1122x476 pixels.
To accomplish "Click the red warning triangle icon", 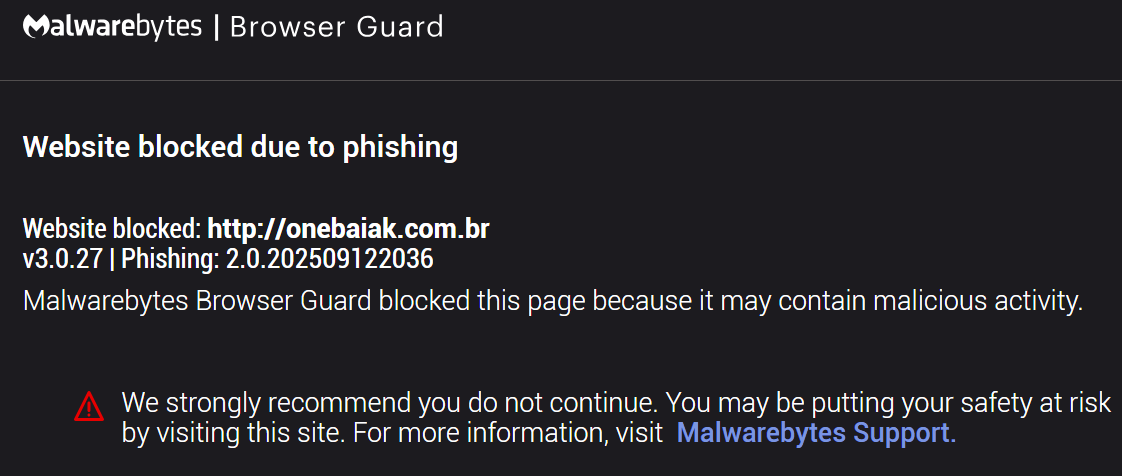I will coord(89,406).
